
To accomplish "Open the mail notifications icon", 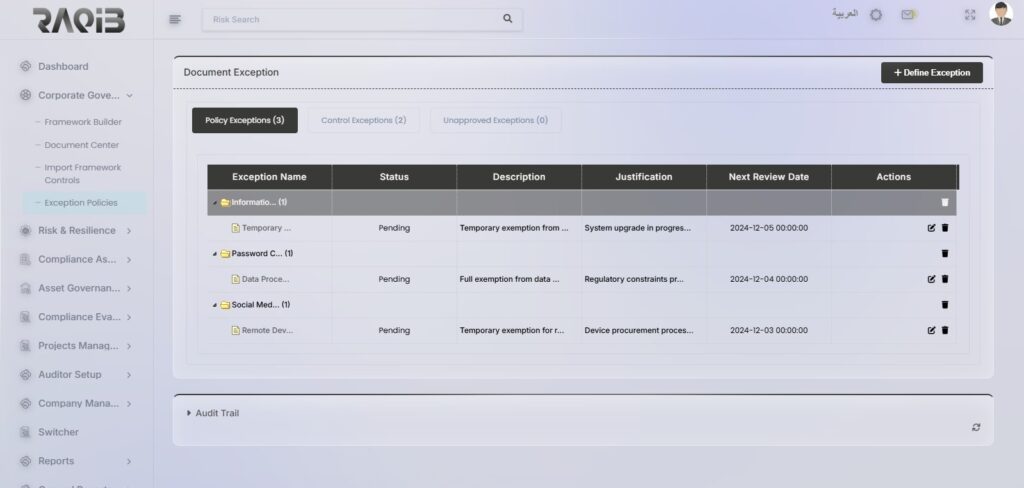I will [x=908, y=15].
